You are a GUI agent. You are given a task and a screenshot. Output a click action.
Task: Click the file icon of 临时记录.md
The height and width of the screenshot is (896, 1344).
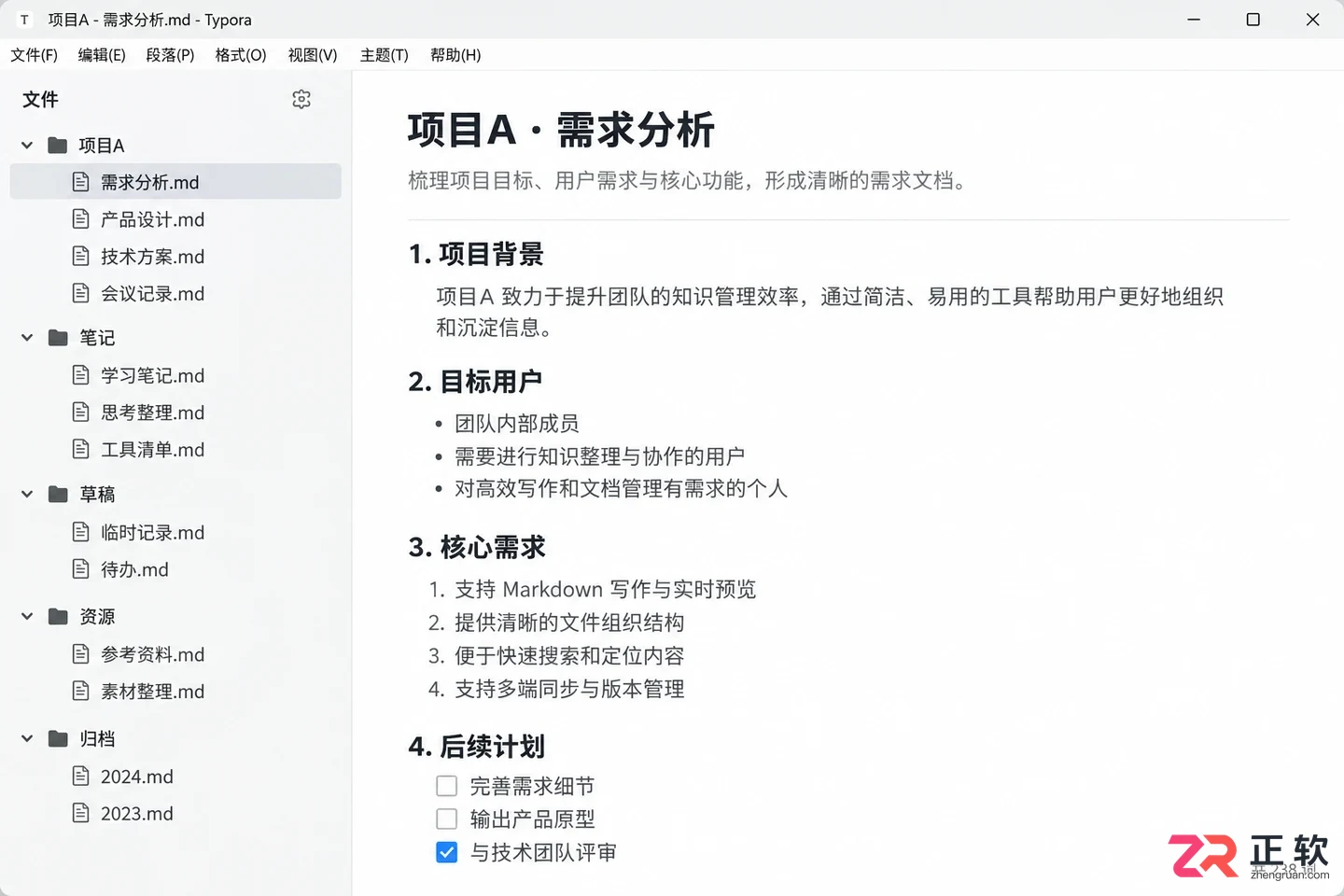[81, 532]
